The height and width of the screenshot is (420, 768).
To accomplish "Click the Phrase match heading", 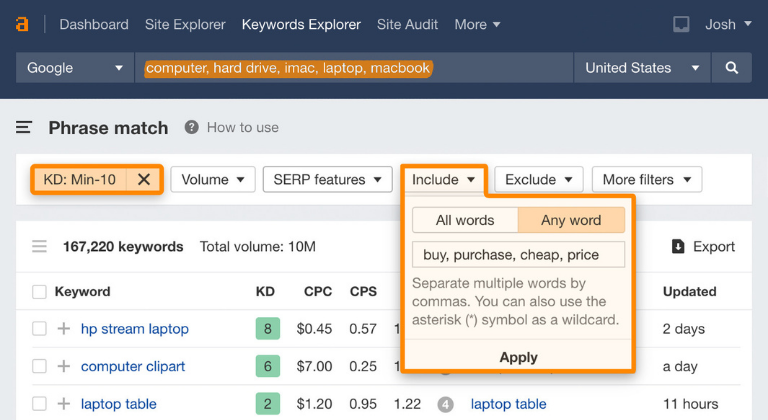I will pos(108,128).
